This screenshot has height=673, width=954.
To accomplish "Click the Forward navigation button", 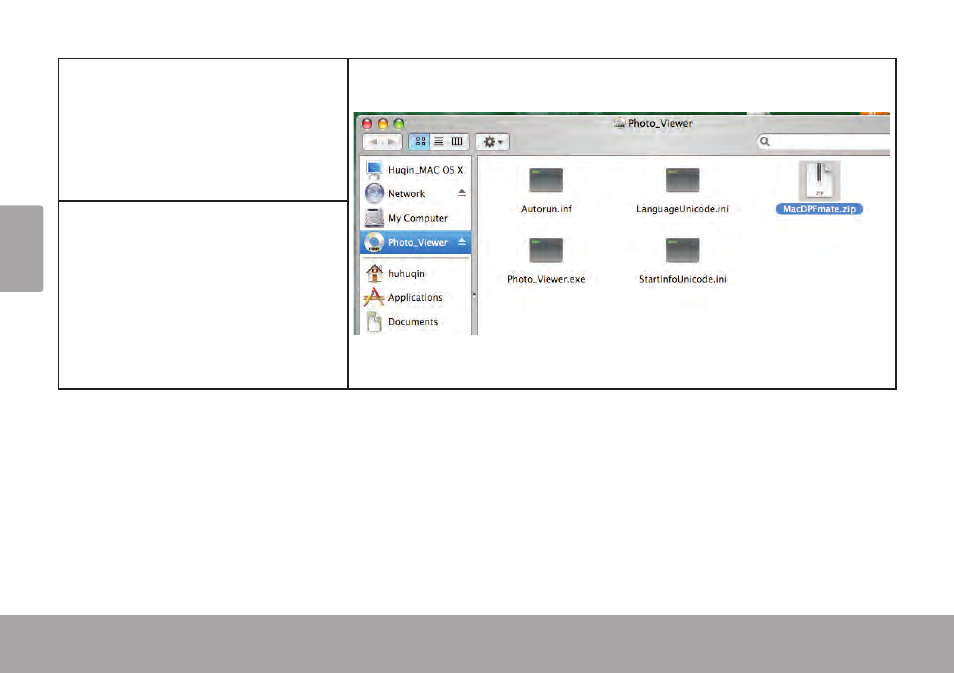I will pos(389,142).
